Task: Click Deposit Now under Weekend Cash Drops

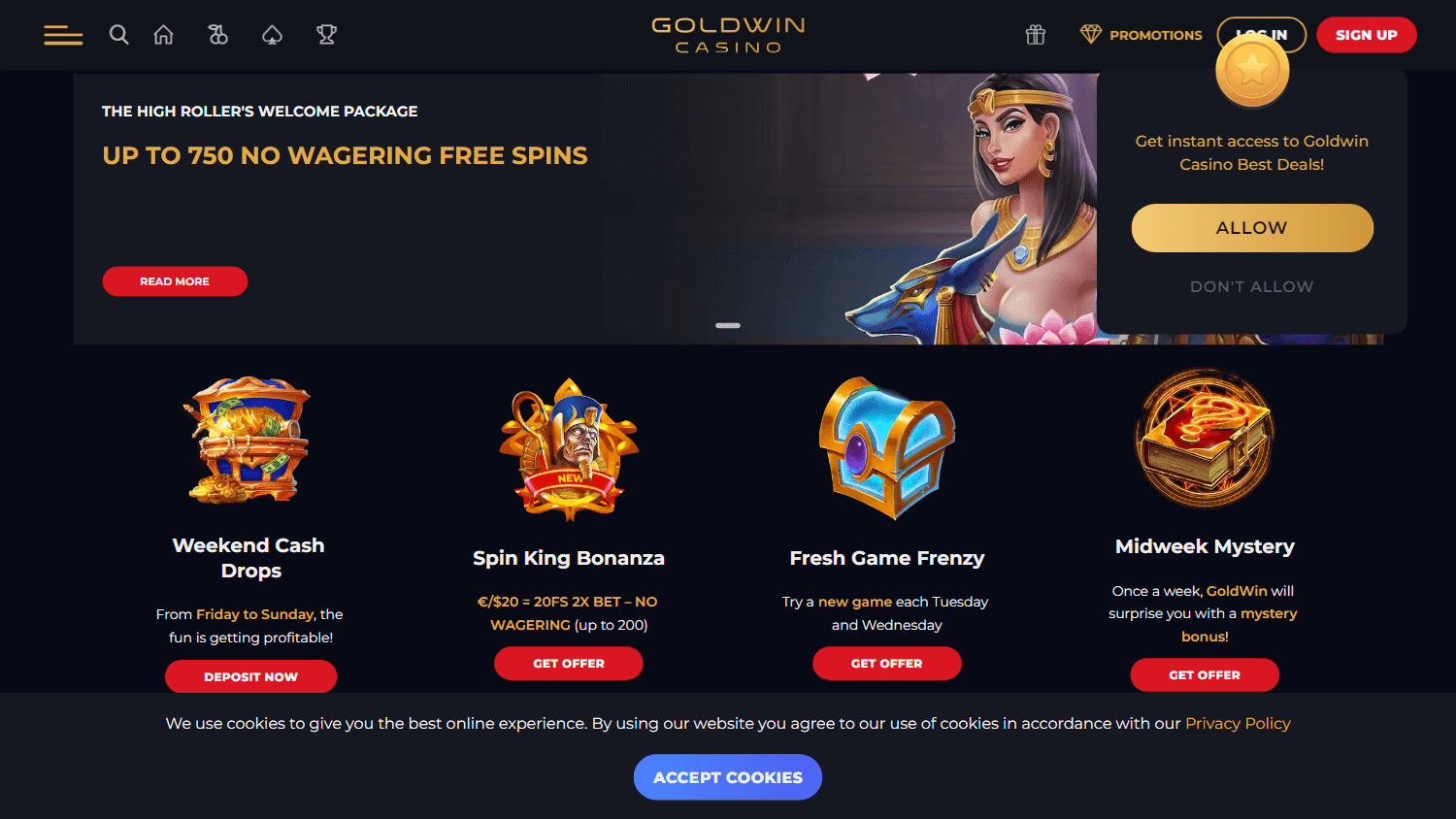Action: 250,676
